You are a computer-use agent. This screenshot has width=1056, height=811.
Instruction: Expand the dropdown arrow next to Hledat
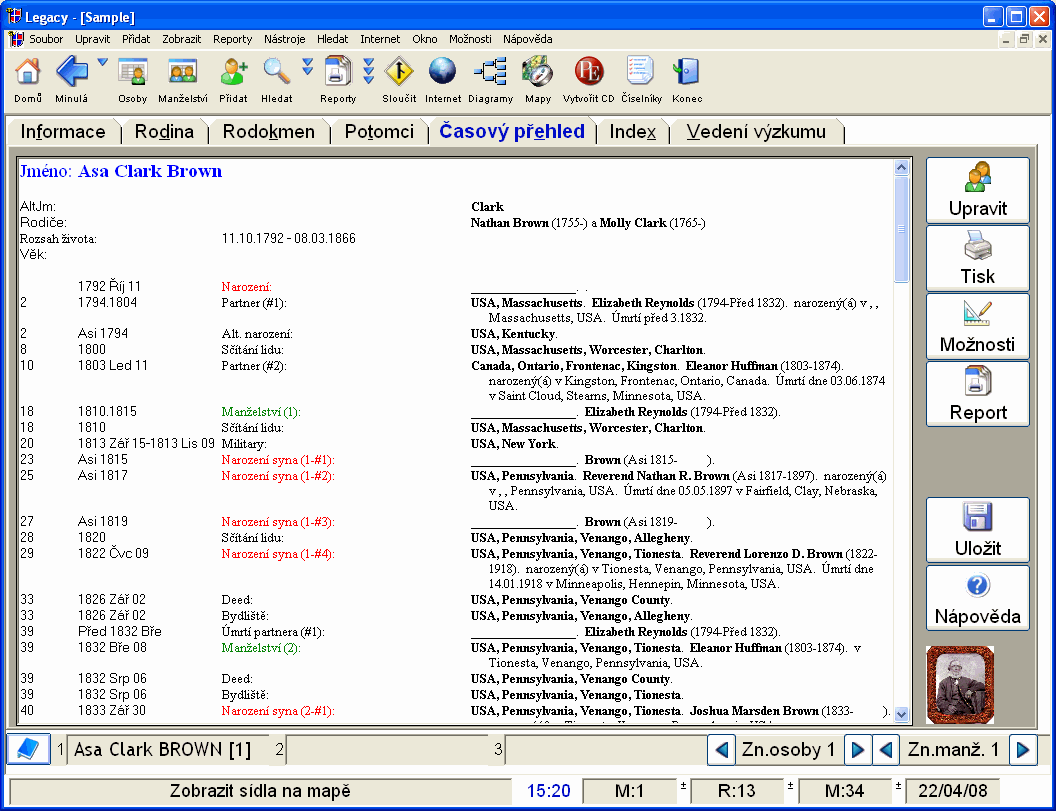click(307, 68)
